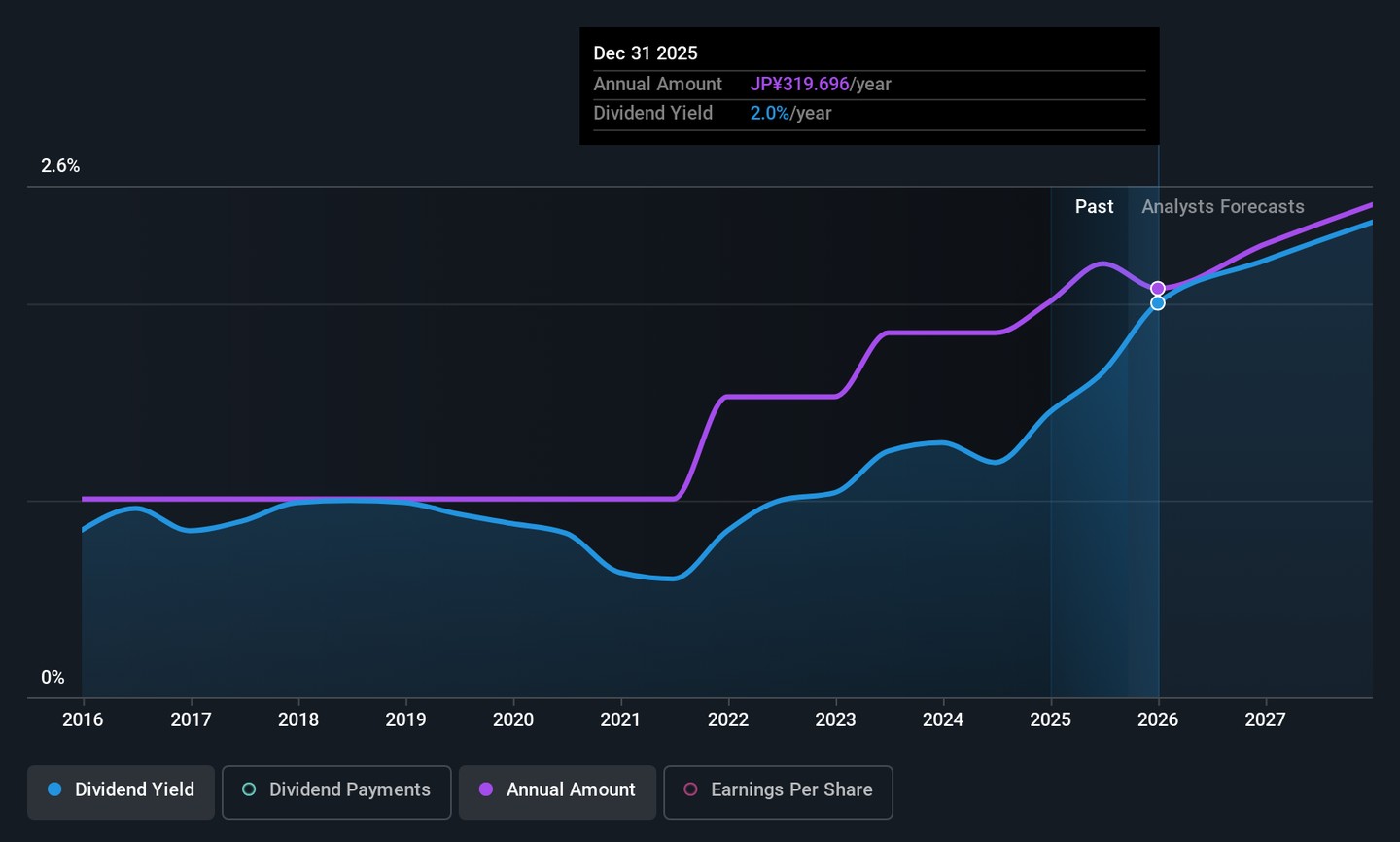Viewport: 1400px width, 842px height.
Task: Click the 2027 x-axis year label
Action: tap(1265, 719)
